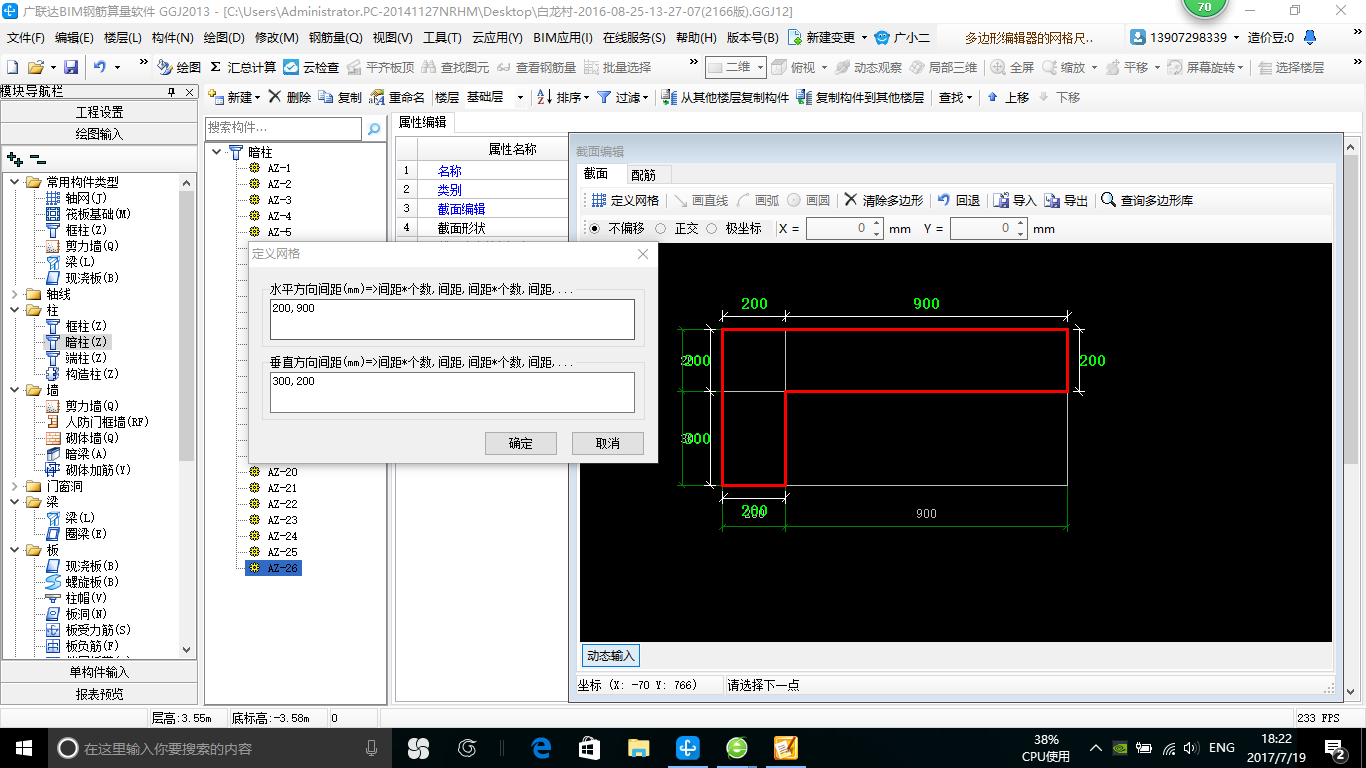Click 上移 move up arrow

click(x=992, y=97)
